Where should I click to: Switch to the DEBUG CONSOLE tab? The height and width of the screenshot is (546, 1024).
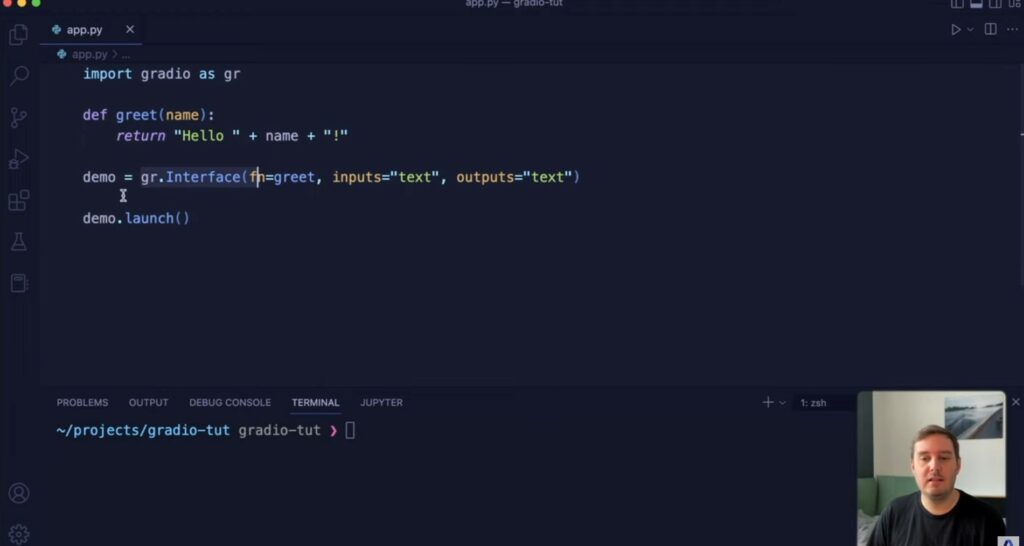coord(230,402)
